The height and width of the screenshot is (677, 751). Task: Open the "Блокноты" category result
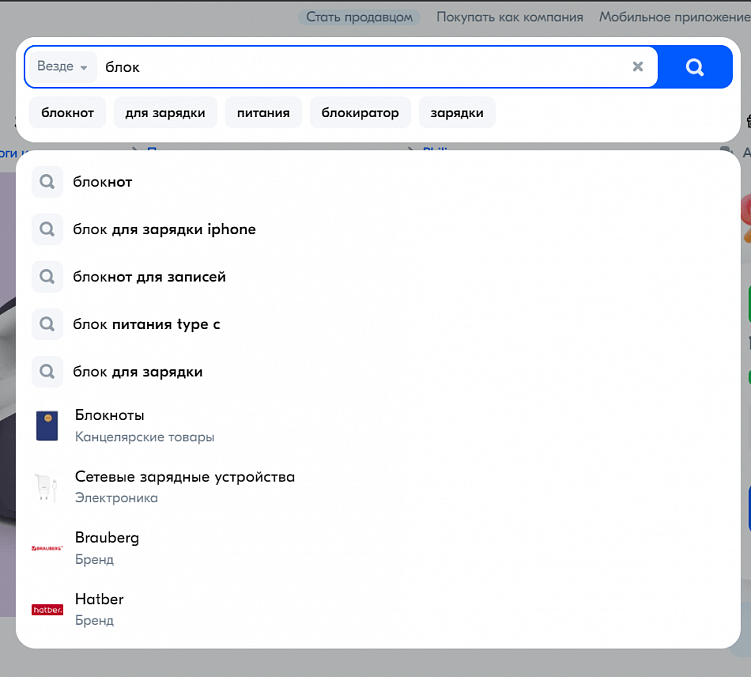click(378, 425)
